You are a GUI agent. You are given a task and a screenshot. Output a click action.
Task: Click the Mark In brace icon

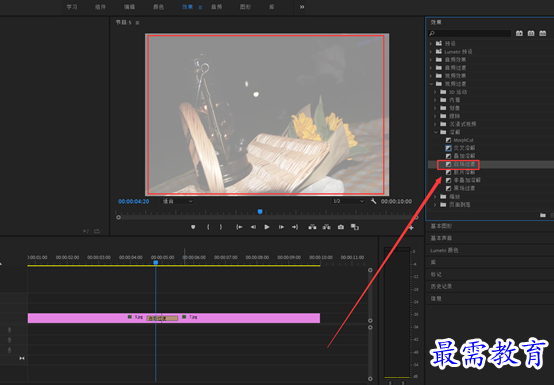click(x=208, y=227)
